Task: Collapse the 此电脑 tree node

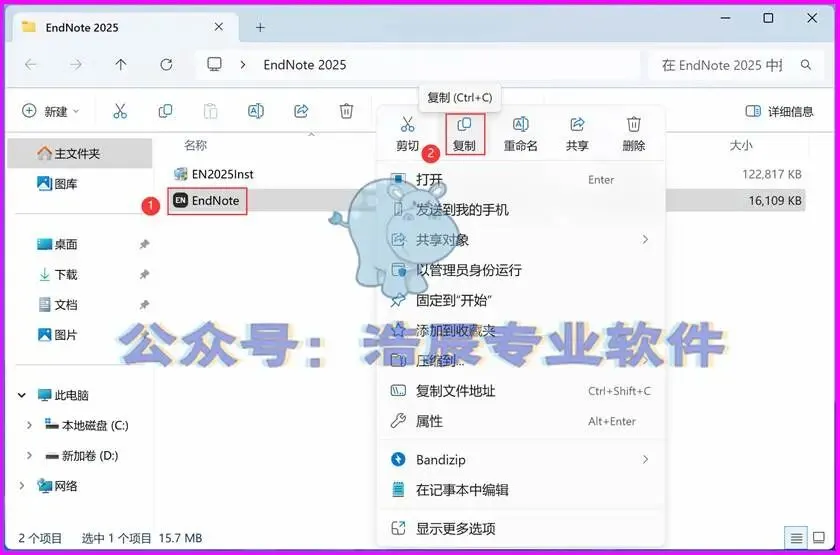Action: tap(22, 395)
